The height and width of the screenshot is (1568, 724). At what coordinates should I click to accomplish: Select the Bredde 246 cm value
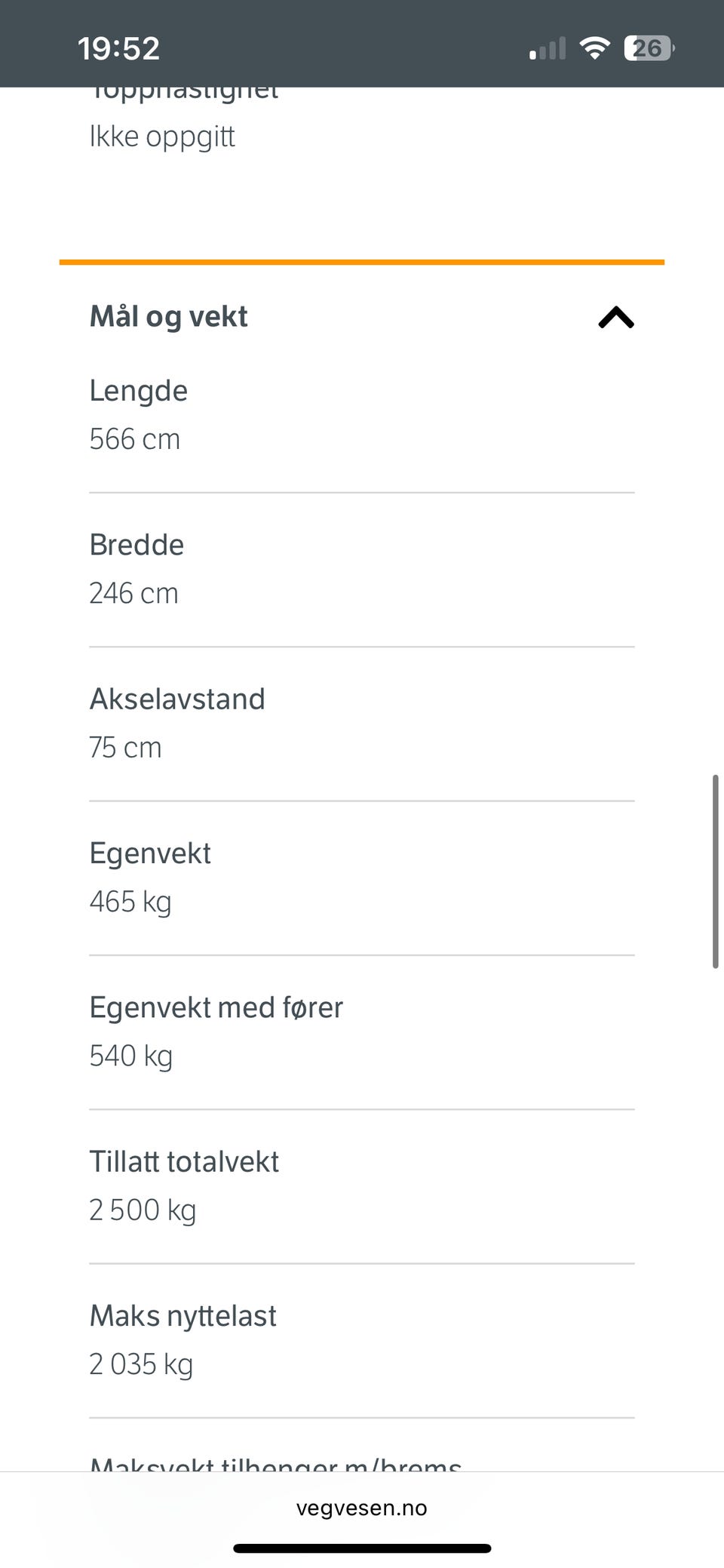point(133,593)
